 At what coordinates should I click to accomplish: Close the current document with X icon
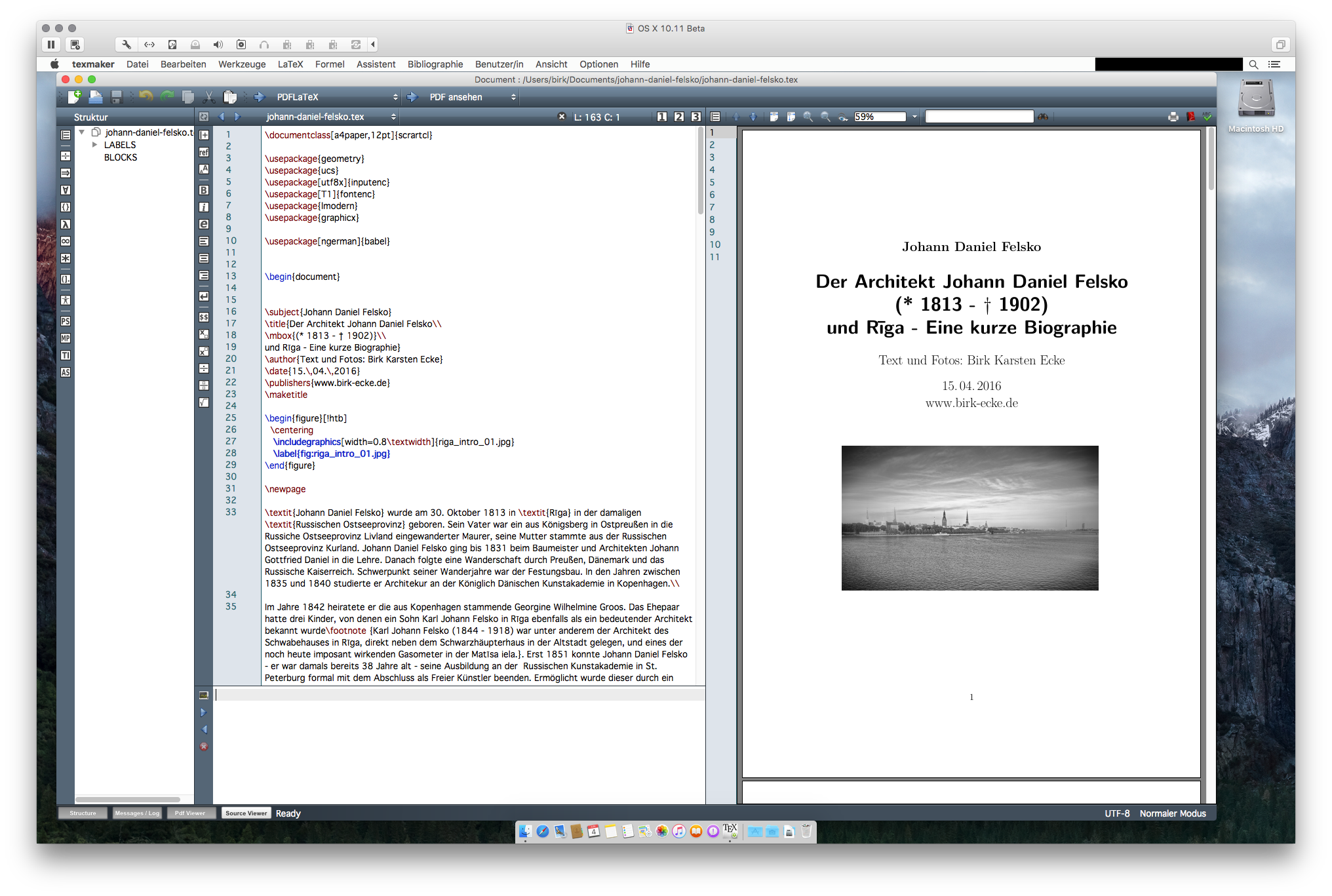(x=561, y=117)
